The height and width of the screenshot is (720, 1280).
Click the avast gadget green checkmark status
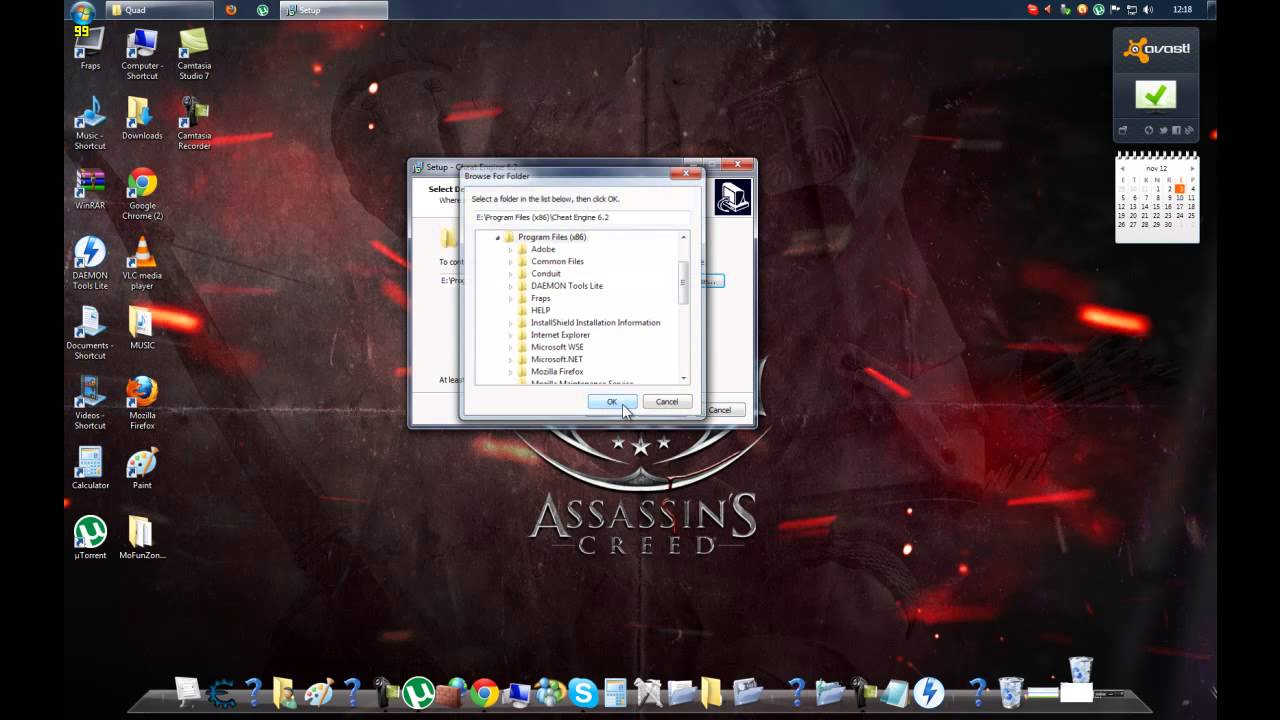(x=1155, y=95)
